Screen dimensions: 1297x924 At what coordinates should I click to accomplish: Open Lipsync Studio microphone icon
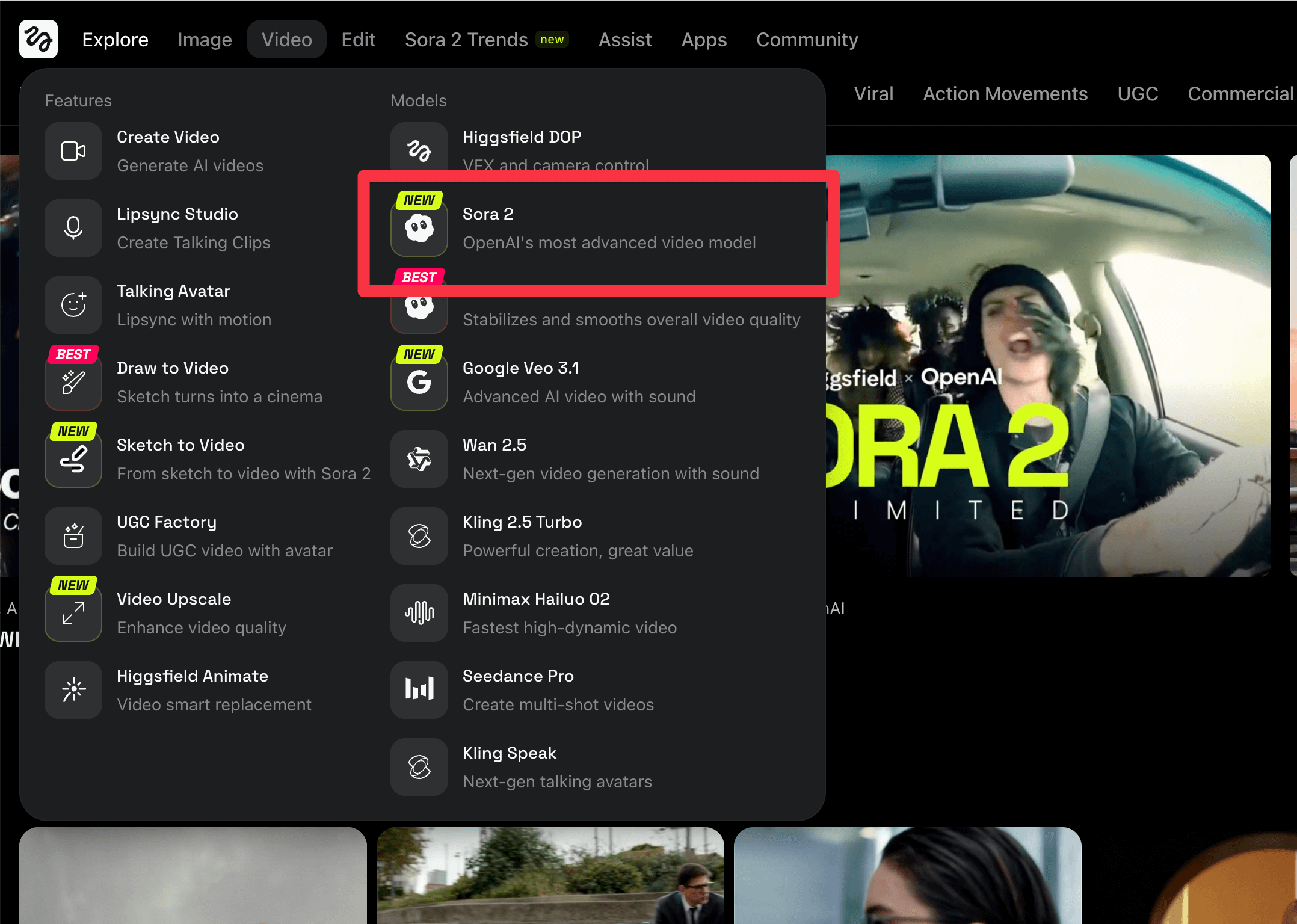[x=73, y=228]
